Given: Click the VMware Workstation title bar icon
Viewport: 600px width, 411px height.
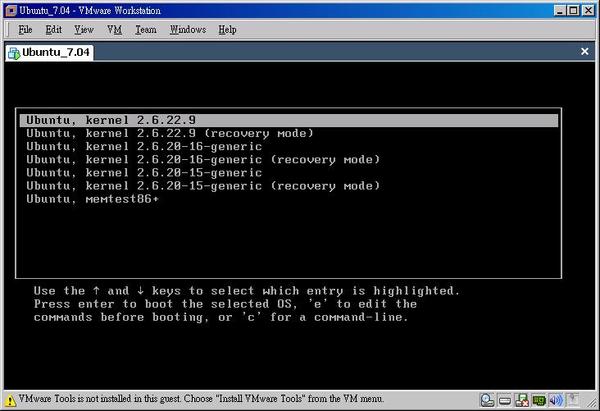Looking at the screenshot, I should [11, 10].
